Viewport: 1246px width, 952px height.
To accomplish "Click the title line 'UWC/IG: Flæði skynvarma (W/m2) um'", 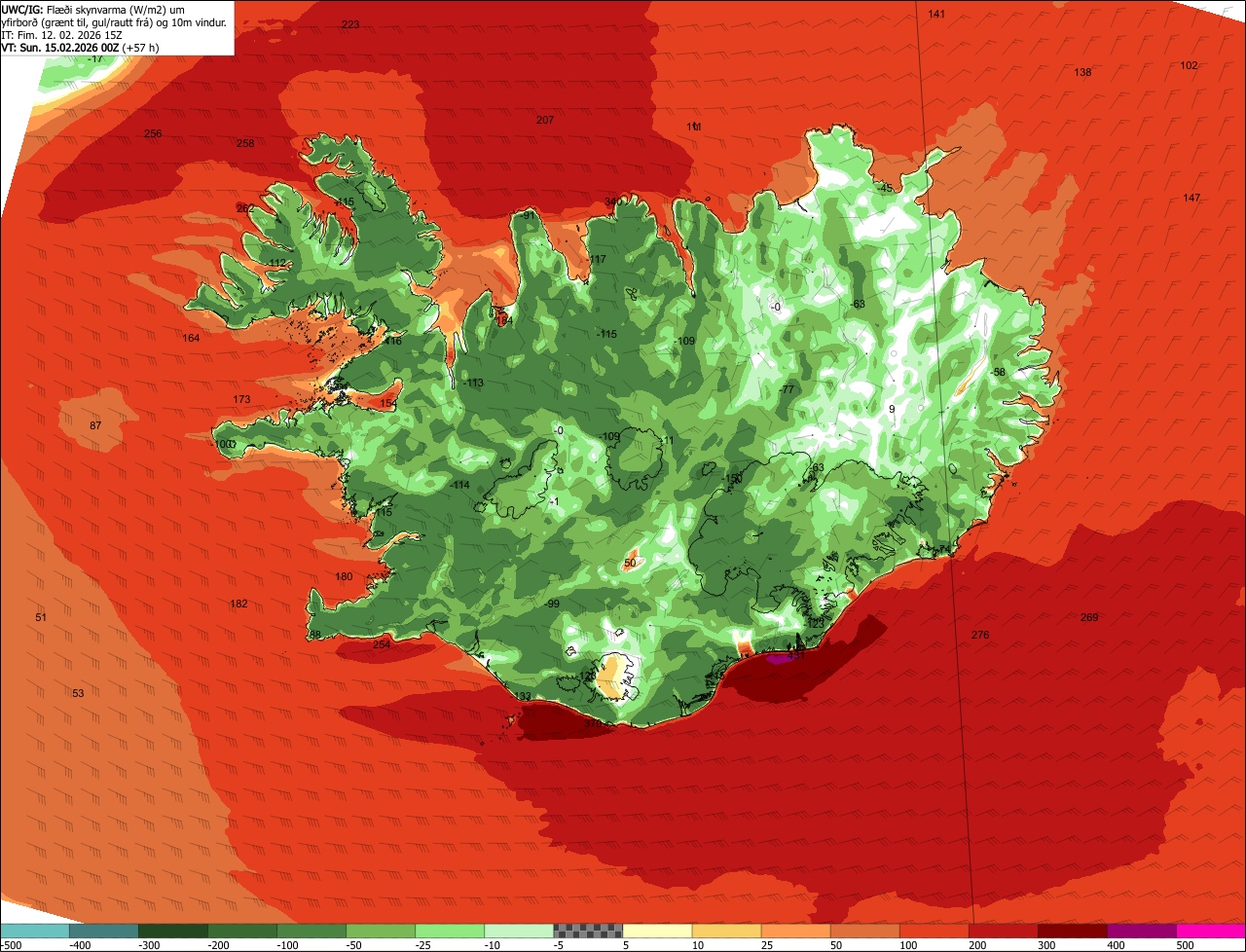I will pyautogui.click(x=93, y=9).
